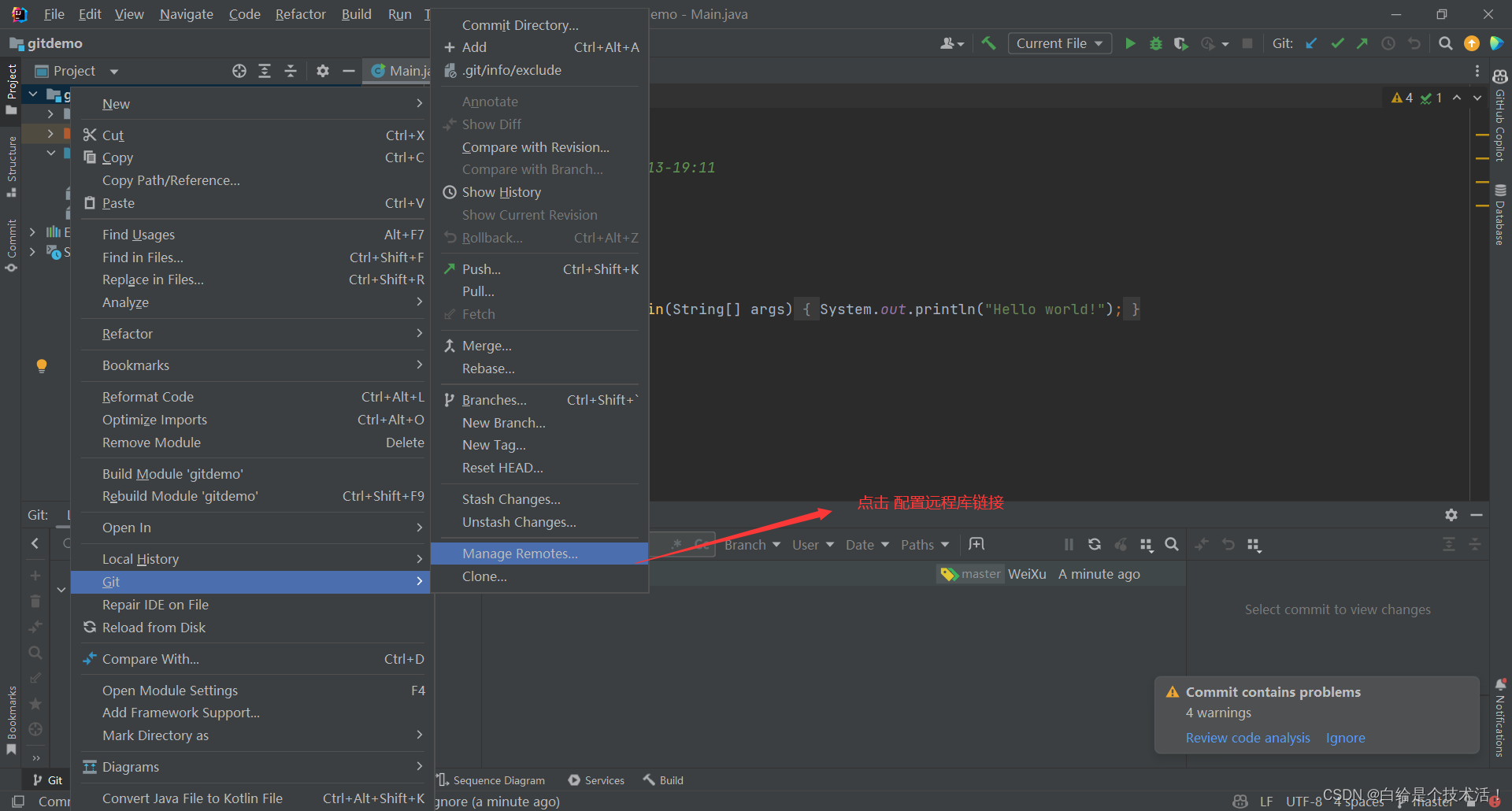Hide the Project panel with minus icon

(x=349, y=71)
